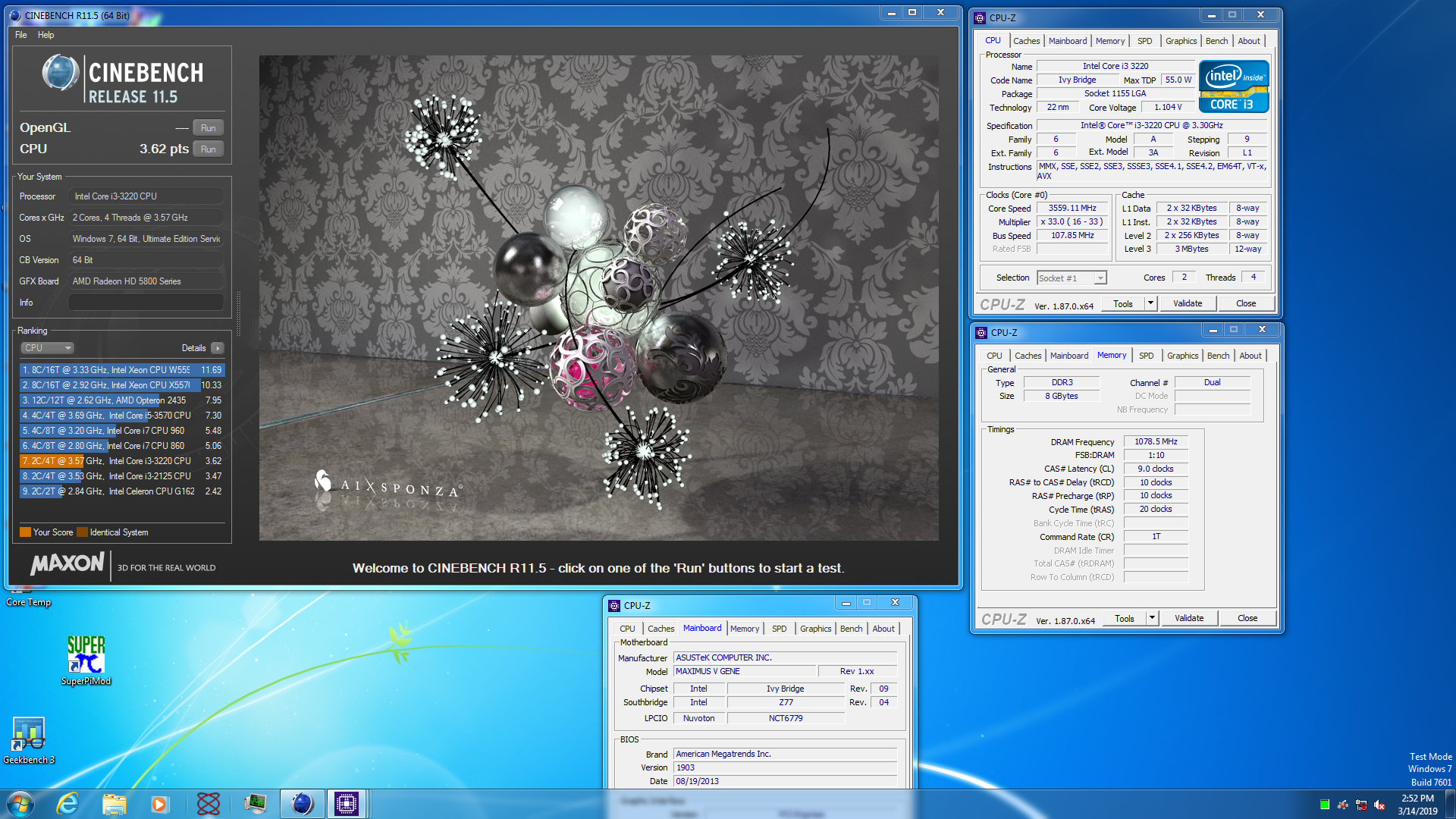Click Tools button in CPU-Z Memory window

click(x=1125, y=618)
